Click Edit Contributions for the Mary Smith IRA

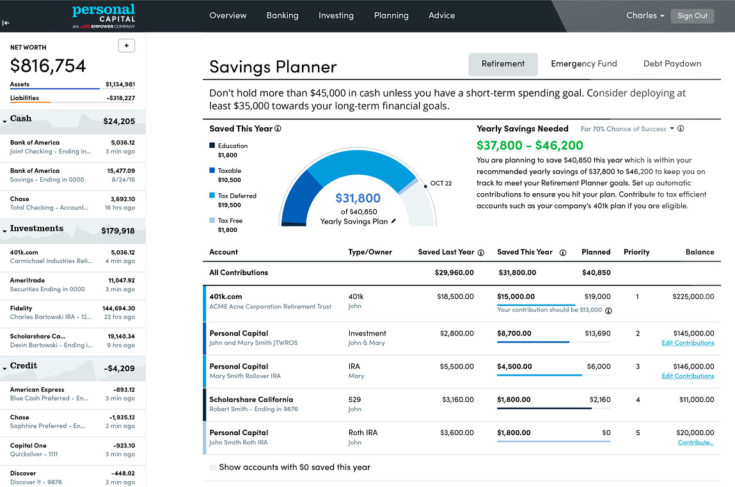(688, 376)
